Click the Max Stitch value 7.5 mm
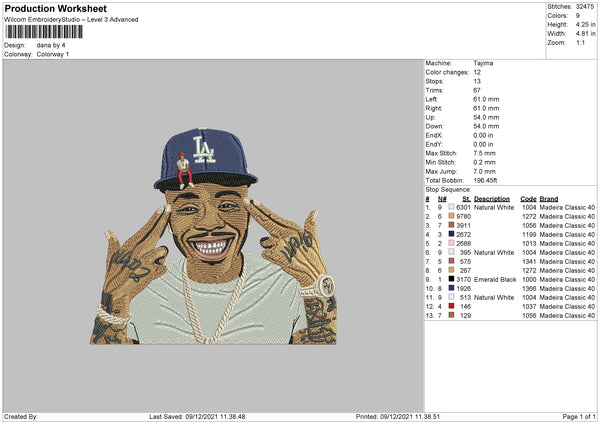 (484, 153)
